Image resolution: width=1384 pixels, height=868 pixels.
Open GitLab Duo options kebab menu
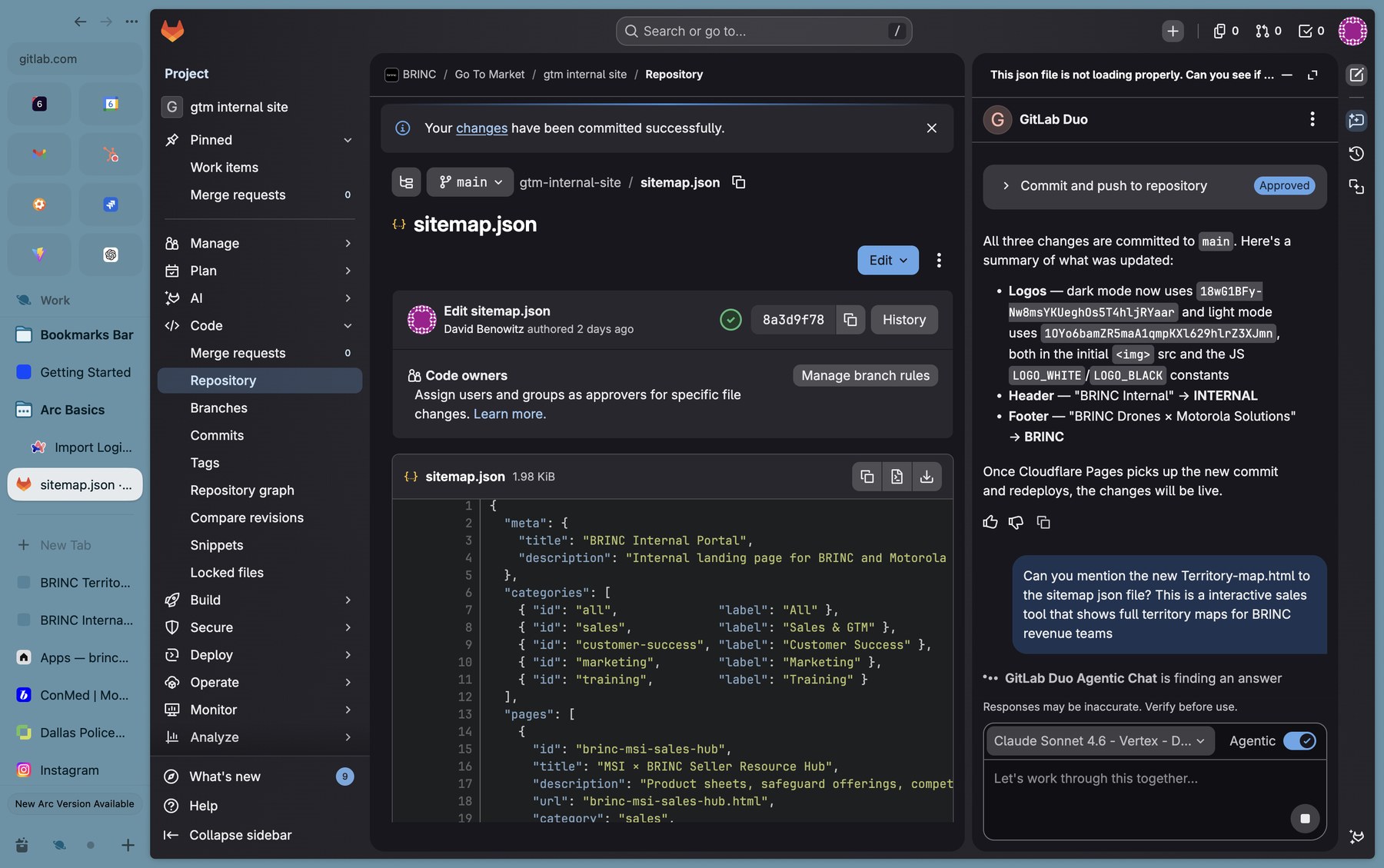point(1312,119)
